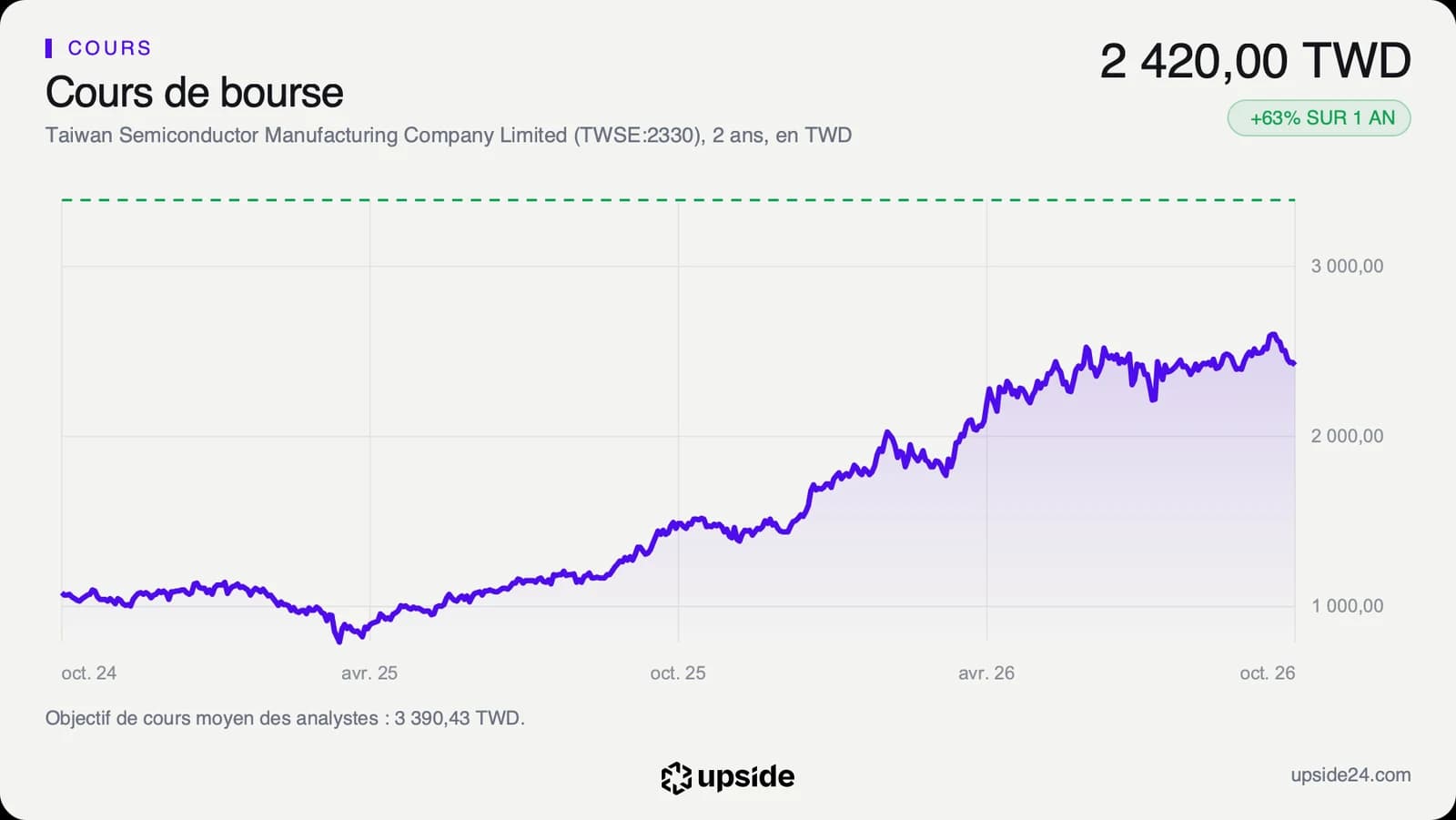This screenshot has width=1456, height=820.
Task: Click the 1 000,00 y-axis label
Action: point(1347,606)
